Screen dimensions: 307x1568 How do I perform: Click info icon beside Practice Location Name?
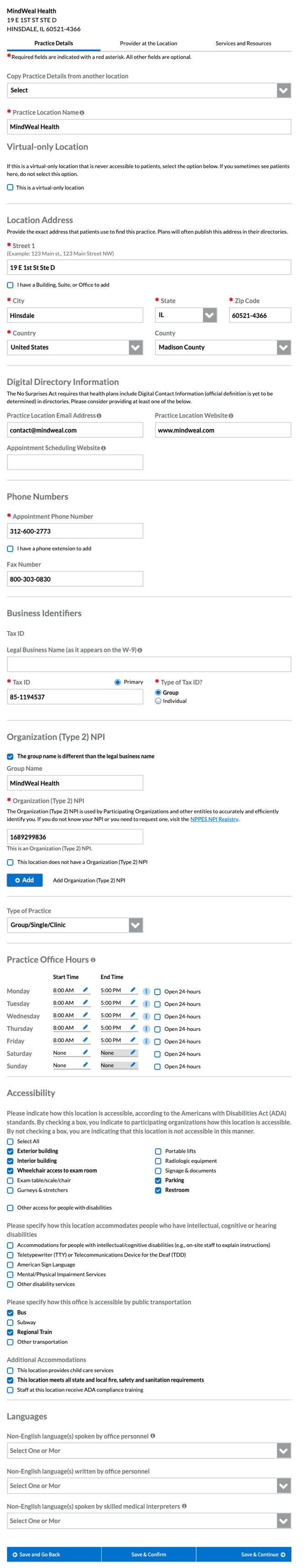(x=82, y=112)
